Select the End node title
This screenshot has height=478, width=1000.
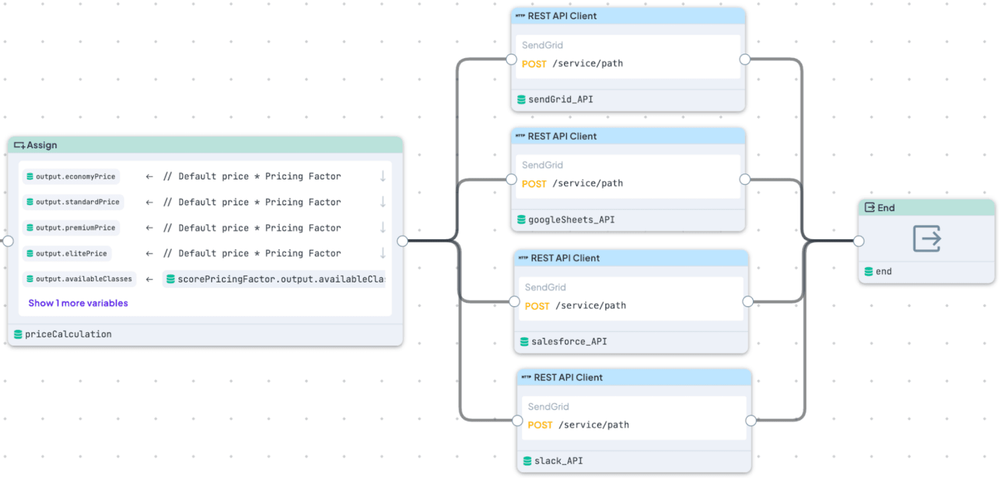pyautogui.click(x=886, y=208)
